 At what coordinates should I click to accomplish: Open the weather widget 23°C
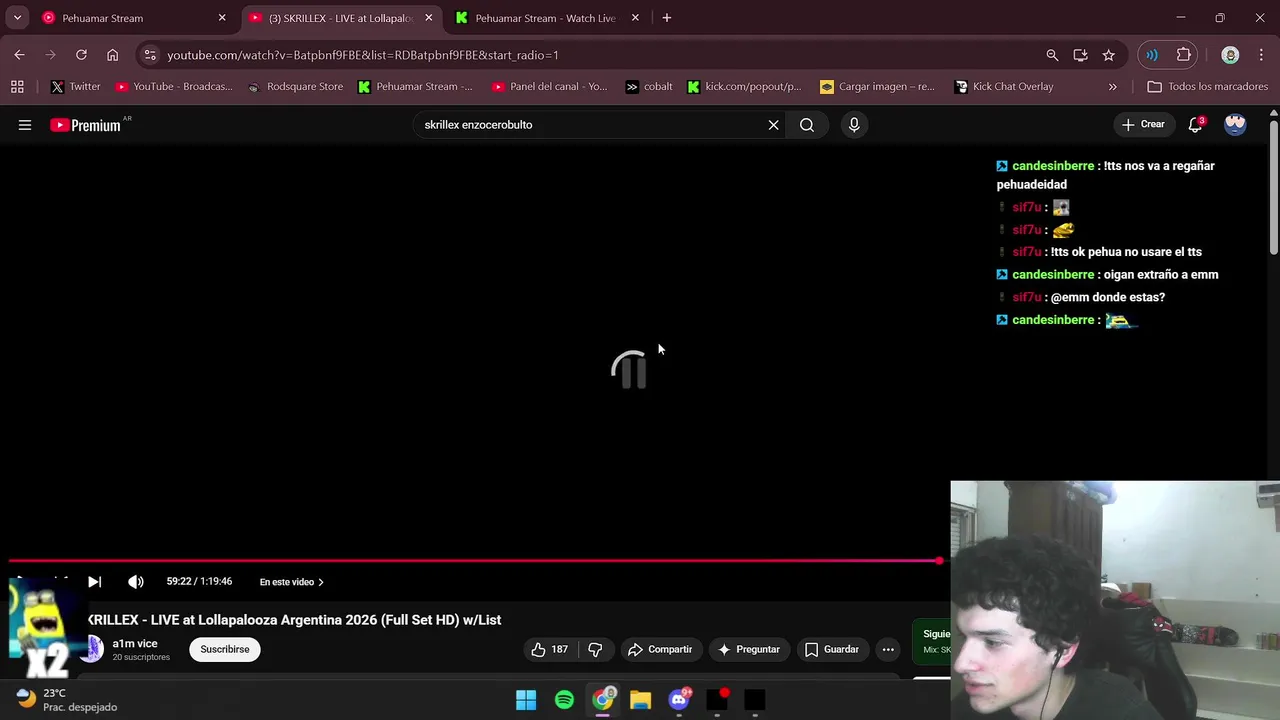click(x=67, y=700)
